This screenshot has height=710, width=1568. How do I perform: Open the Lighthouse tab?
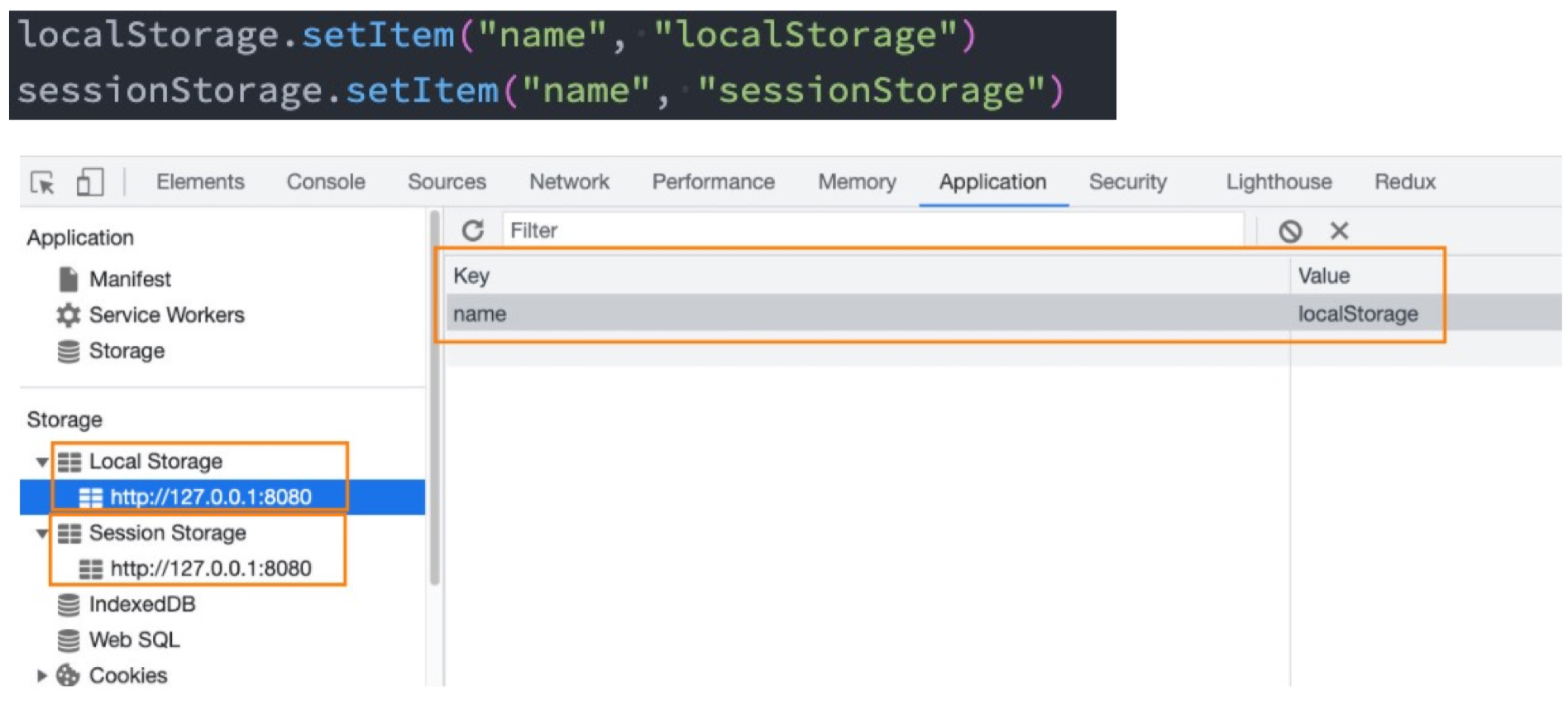coord(1278,182)
